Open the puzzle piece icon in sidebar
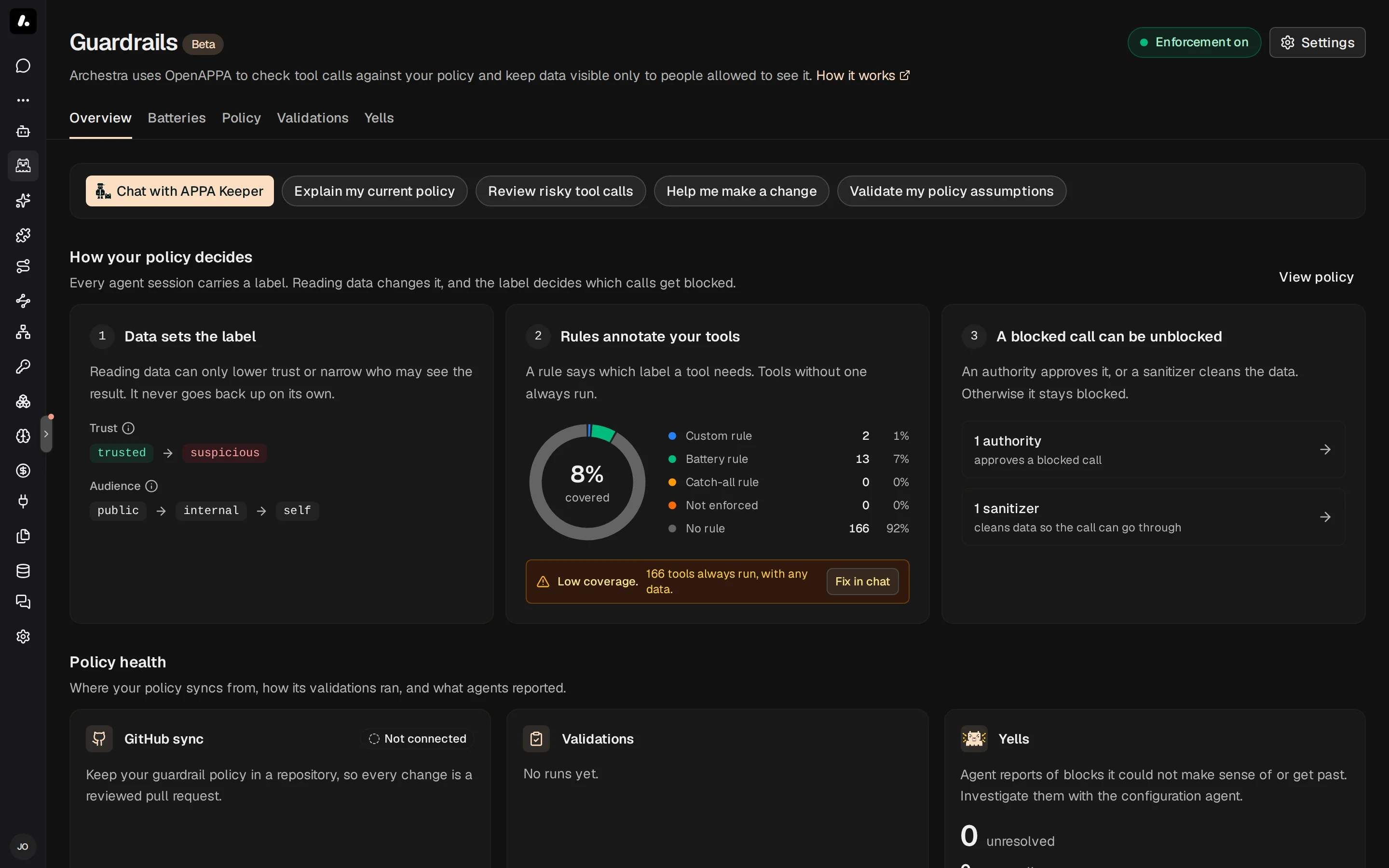Image resolution: width=1389 pixels, height=868 pixels. (23, 235)
